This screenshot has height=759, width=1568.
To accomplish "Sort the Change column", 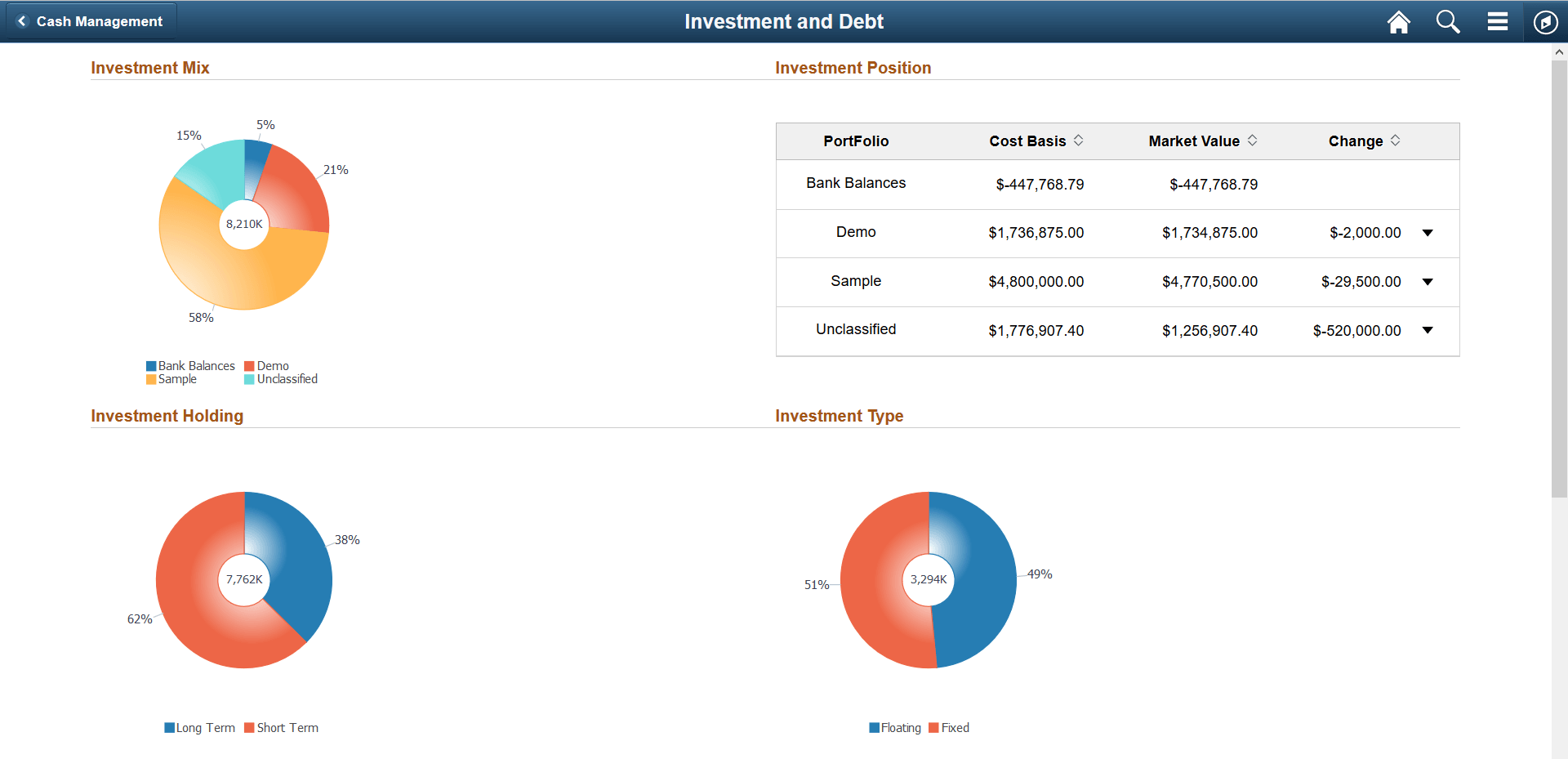I will tap(1394, 141).
